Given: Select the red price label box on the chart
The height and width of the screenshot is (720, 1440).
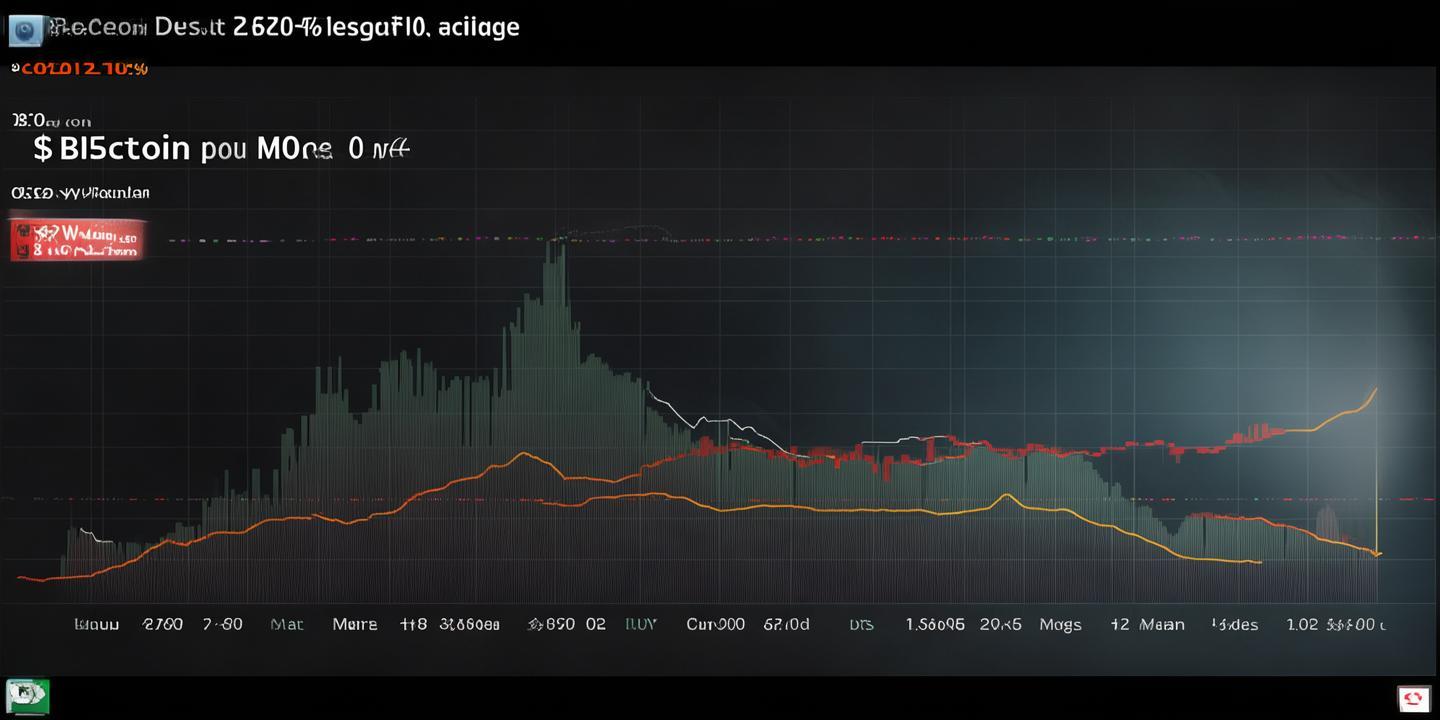Looking at the screenshot, I should pyautogui.click(x=78, y=240).
